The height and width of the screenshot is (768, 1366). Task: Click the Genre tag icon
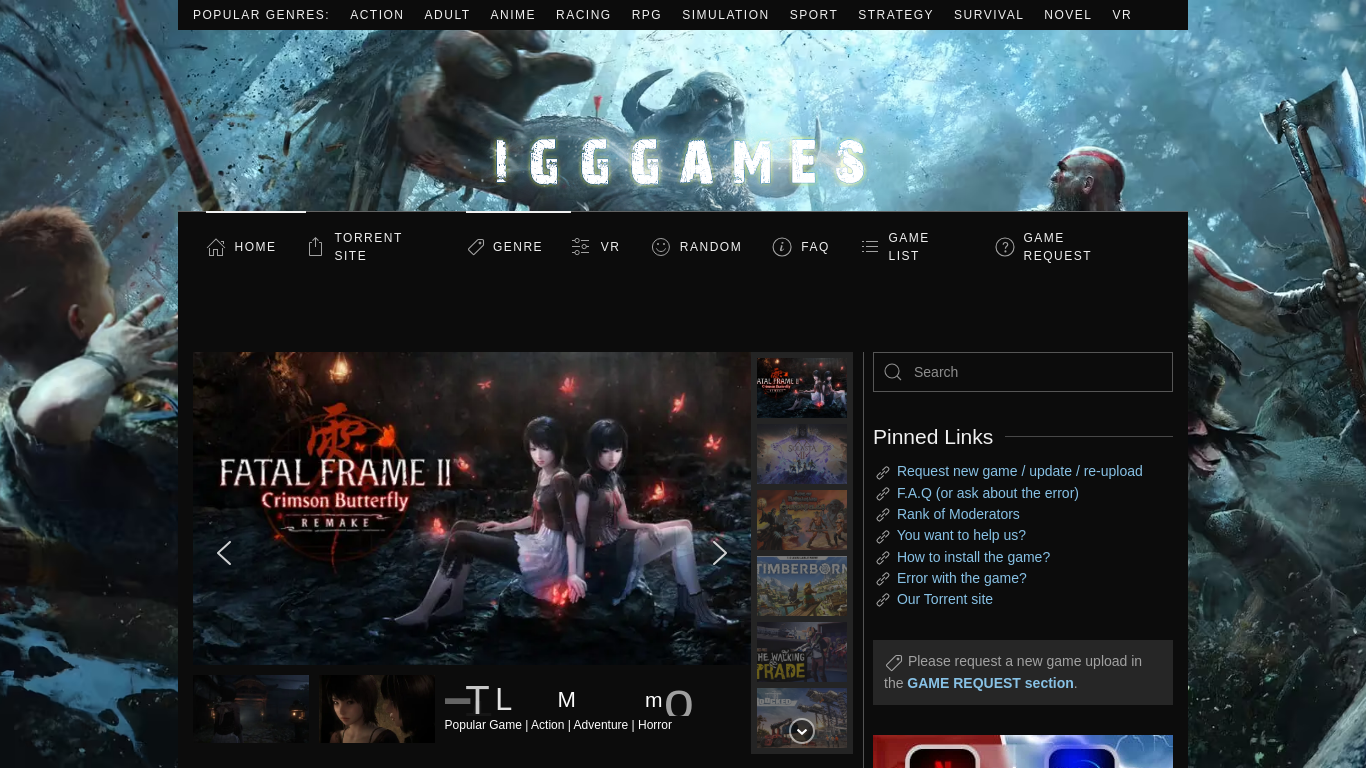click(476, 247)
